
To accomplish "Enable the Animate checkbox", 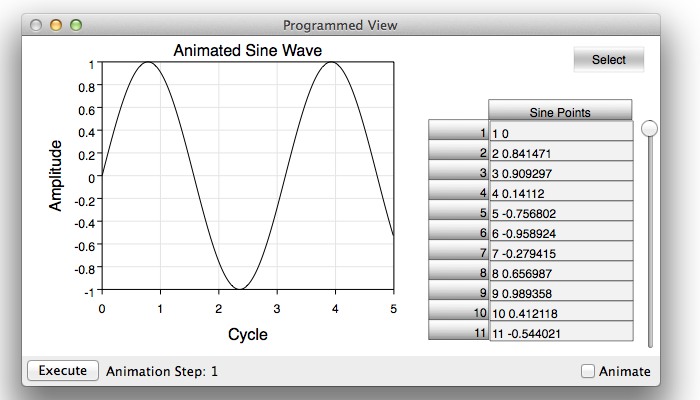I will click(588, 371).
